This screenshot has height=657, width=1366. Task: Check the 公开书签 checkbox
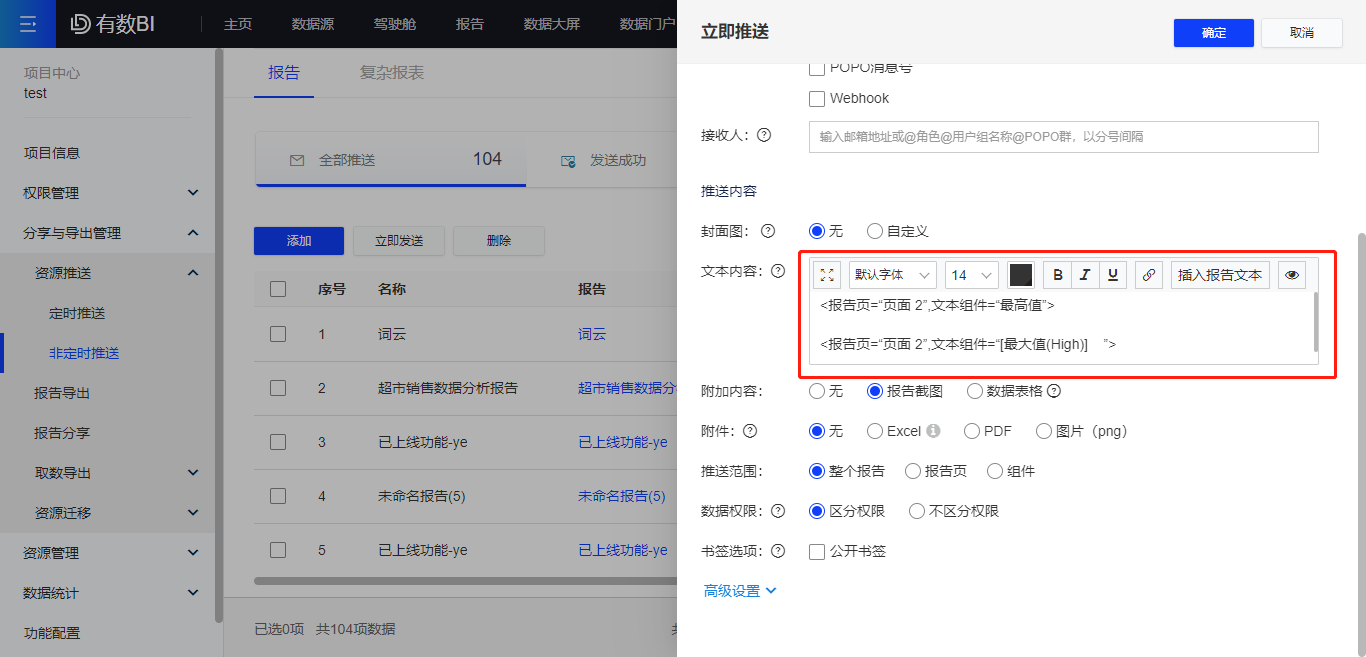tap(817, 551)
